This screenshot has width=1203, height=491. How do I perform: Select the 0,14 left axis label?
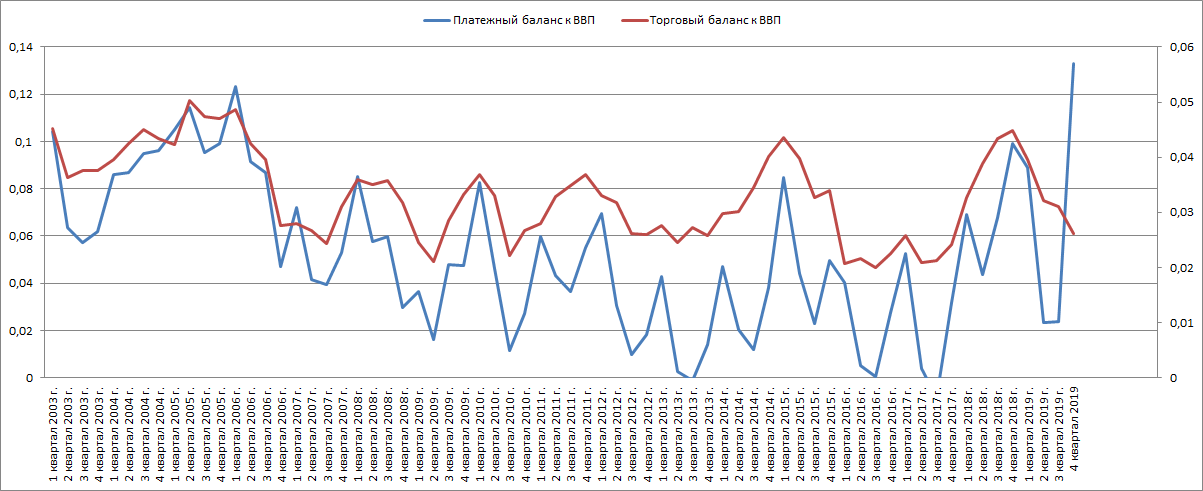tap(19, 47)
